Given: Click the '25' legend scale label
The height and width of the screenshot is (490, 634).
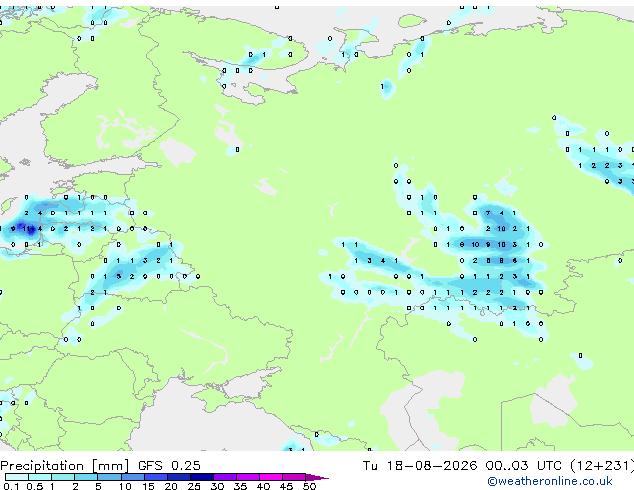Looking at the screenshot, I should pos(194,486).
